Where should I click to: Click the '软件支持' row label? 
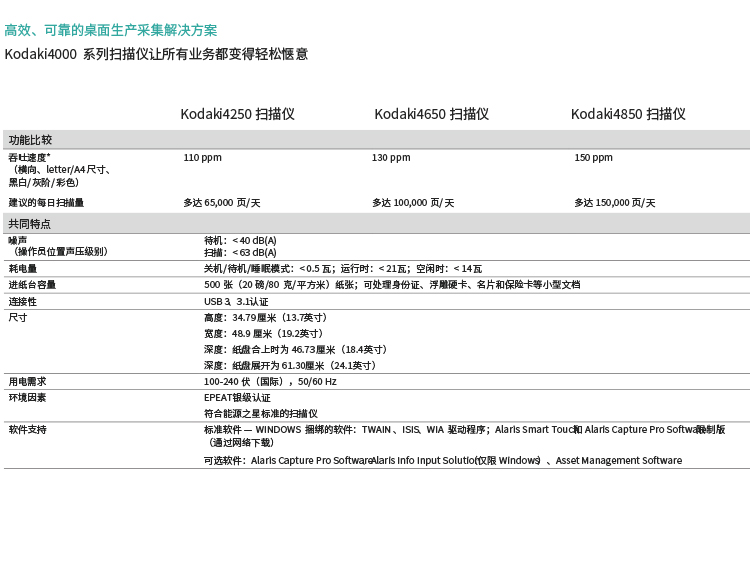point(27,429)
